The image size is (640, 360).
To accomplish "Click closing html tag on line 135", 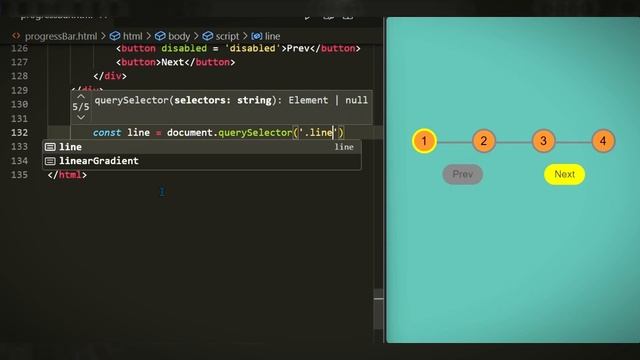I will pos(67,175).
